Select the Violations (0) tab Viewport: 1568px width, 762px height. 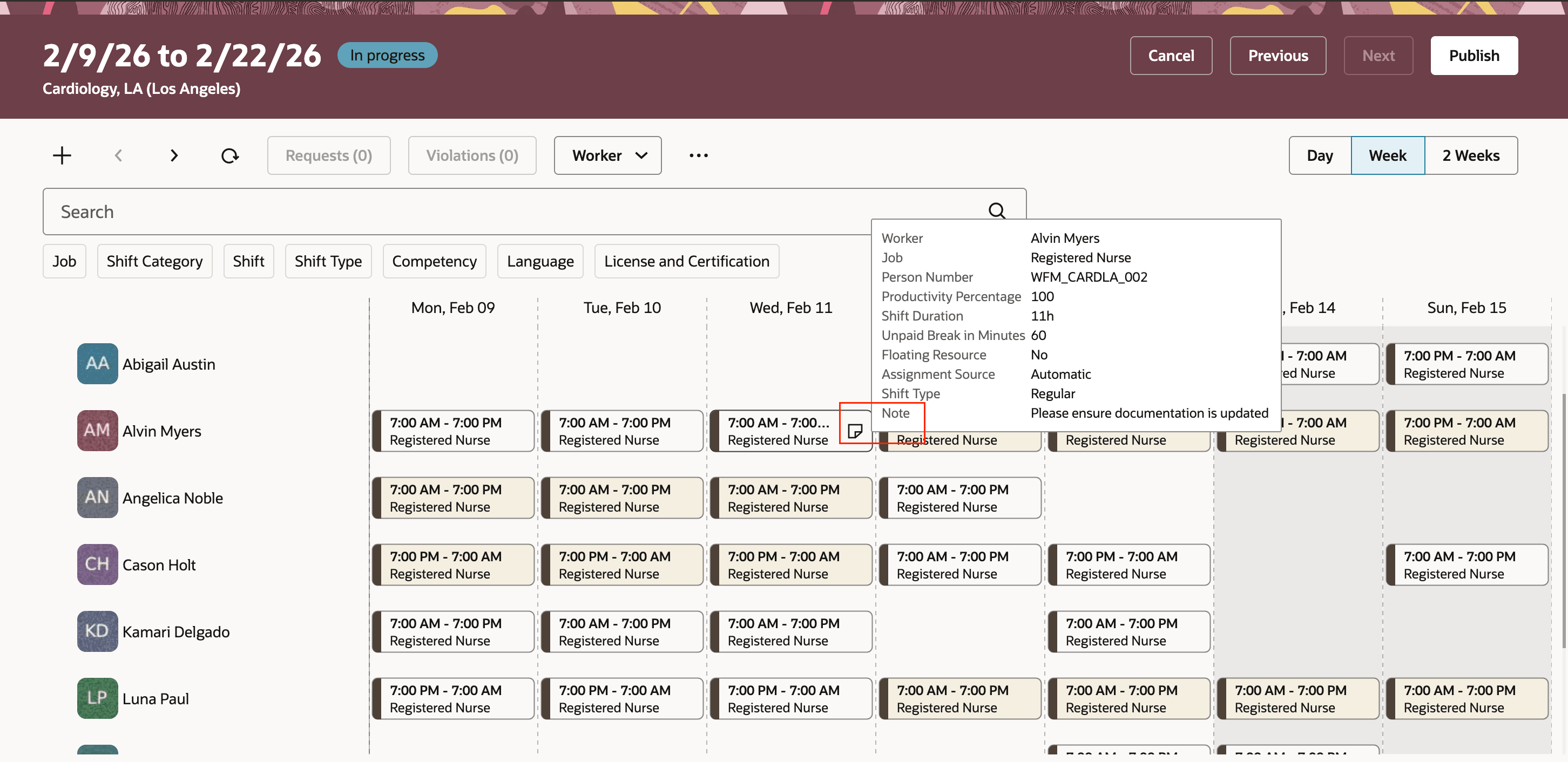pyautogui.click(x=472, y=155)
